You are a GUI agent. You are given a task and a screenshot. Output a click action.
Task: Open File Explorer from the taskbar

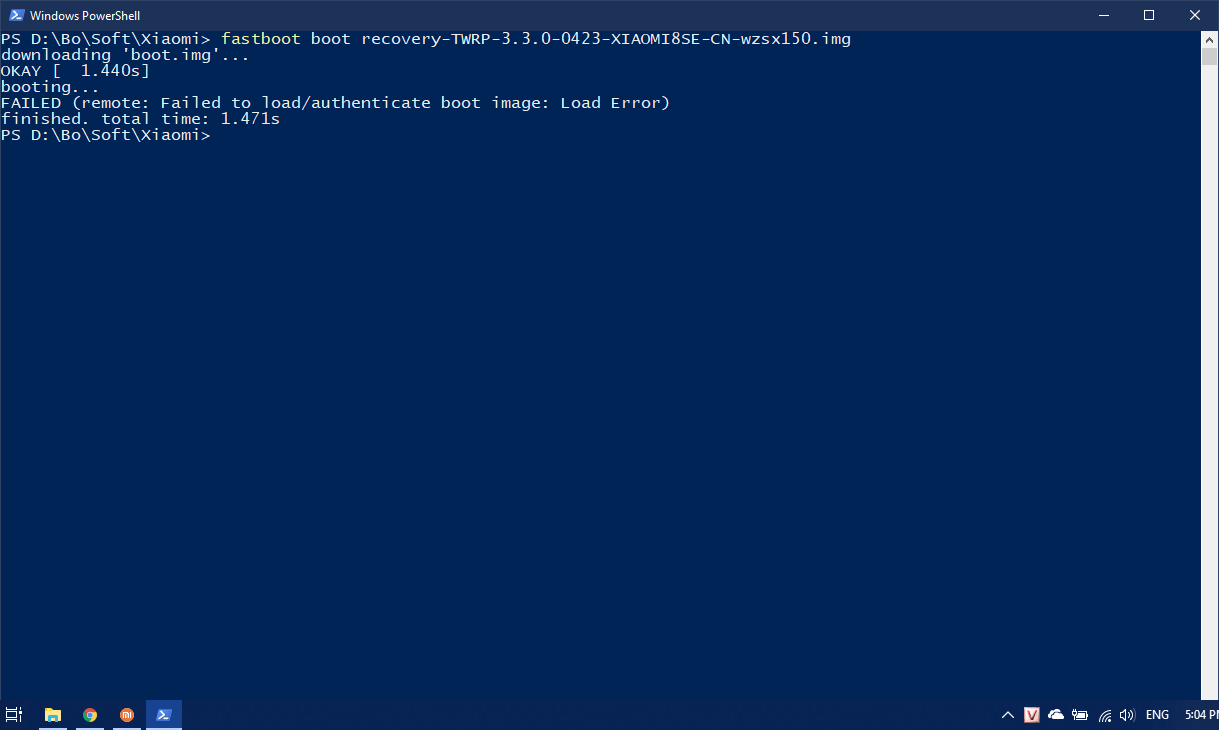click(53, 714)
